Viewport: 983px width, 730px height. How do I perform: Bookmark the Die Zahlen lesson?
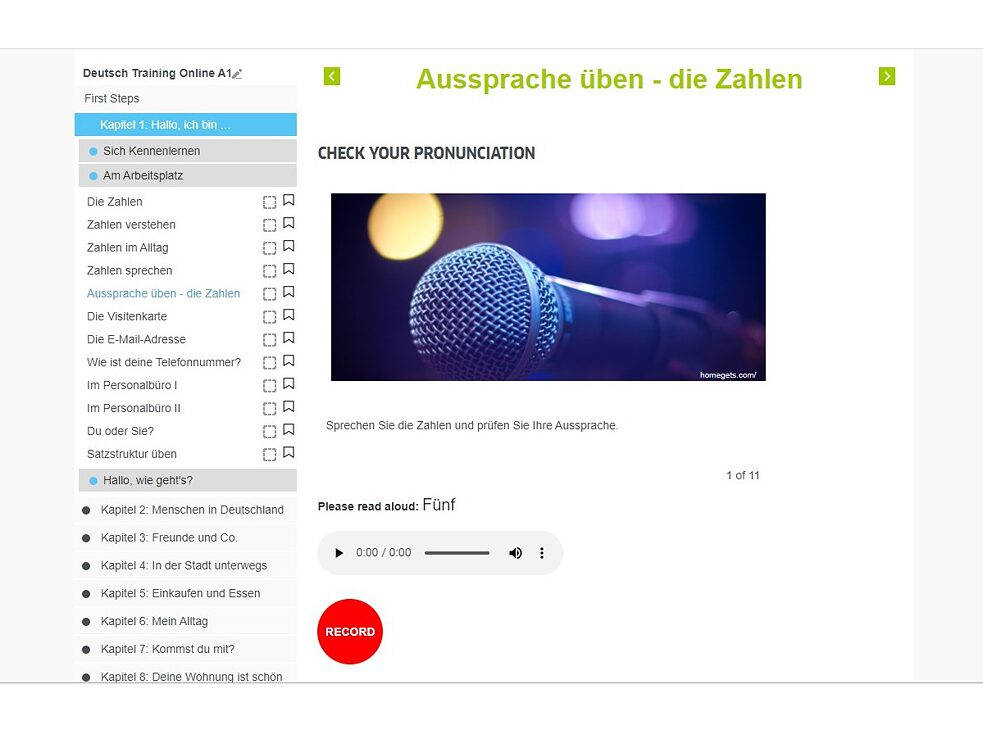pyautogui.click(x=288, y=201)
